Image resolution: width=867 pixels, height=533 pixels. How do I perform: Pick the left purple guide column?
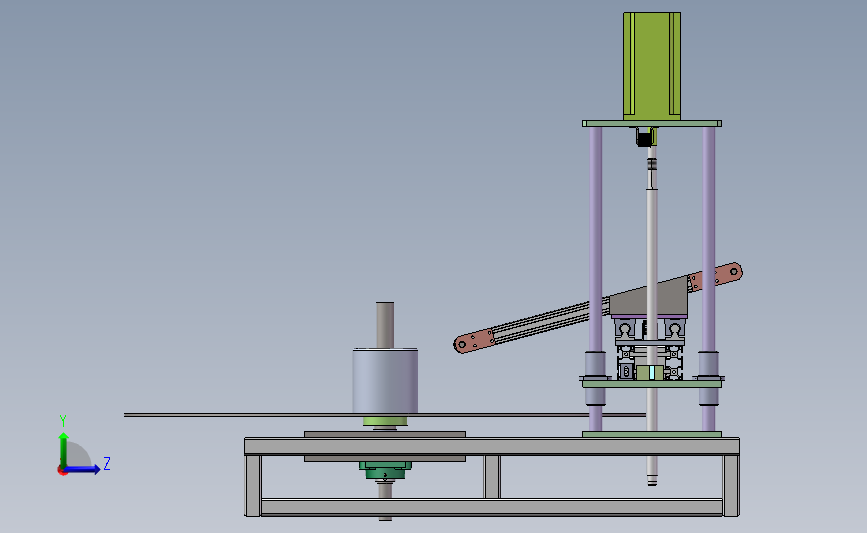pos(596,238)
